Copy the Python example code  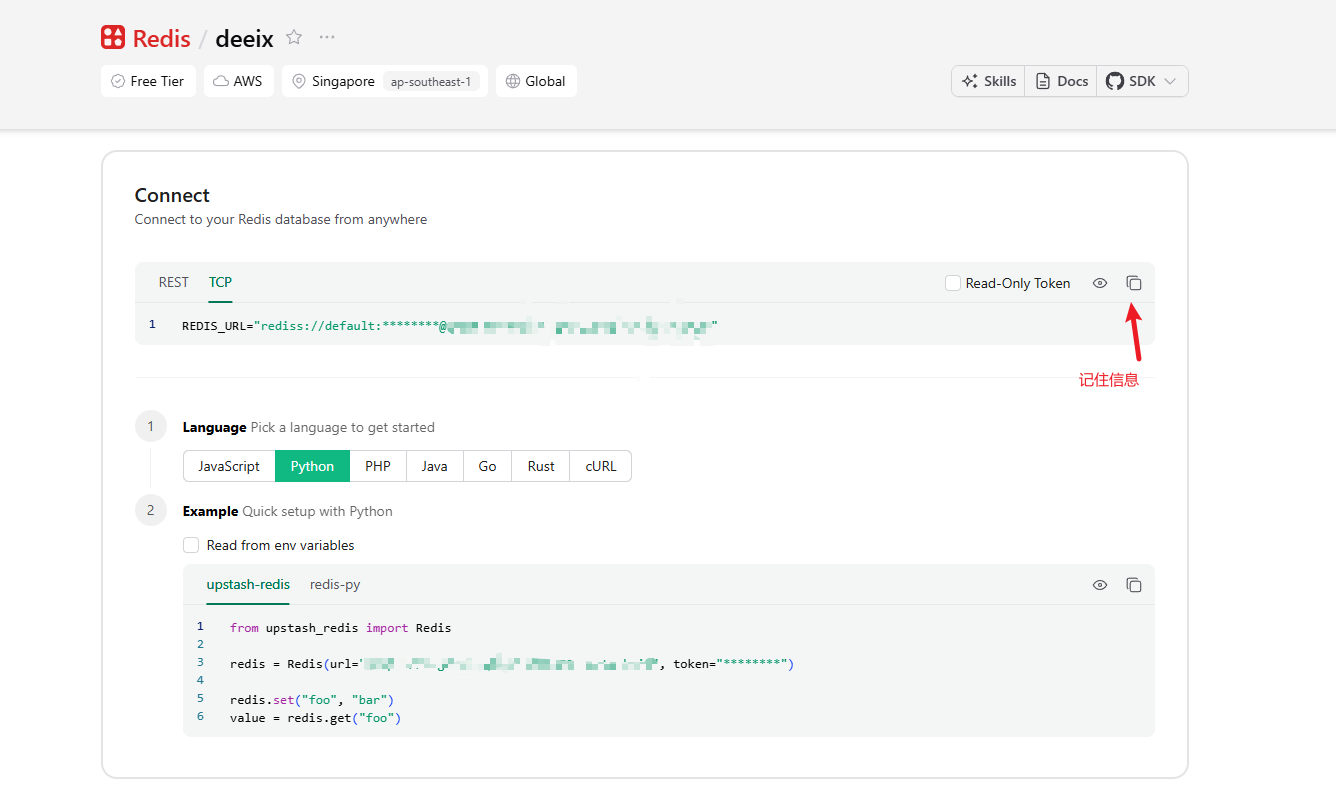click(1134, 585)
